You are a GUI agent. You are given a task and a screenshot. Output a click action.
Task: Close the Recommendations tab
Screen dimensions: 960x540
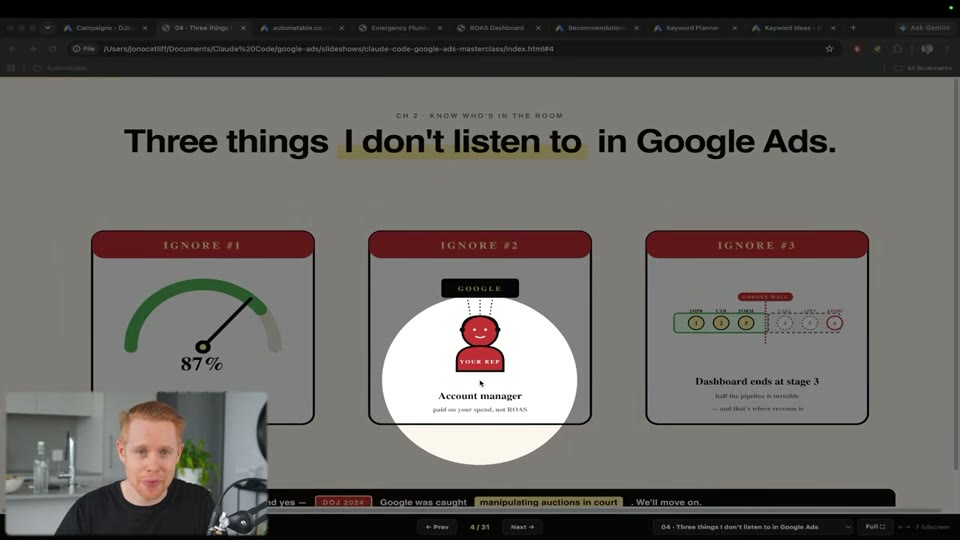(x=637, y=28)
